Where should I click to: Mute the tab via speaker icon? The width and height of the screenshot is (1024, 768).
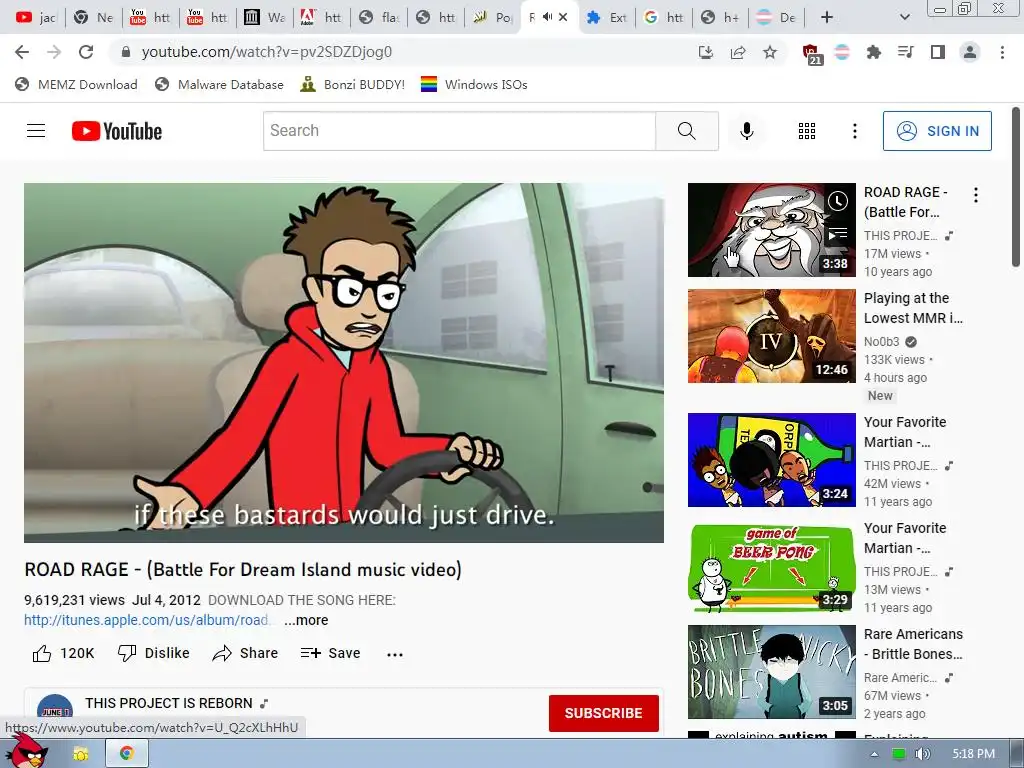[547, 17]
